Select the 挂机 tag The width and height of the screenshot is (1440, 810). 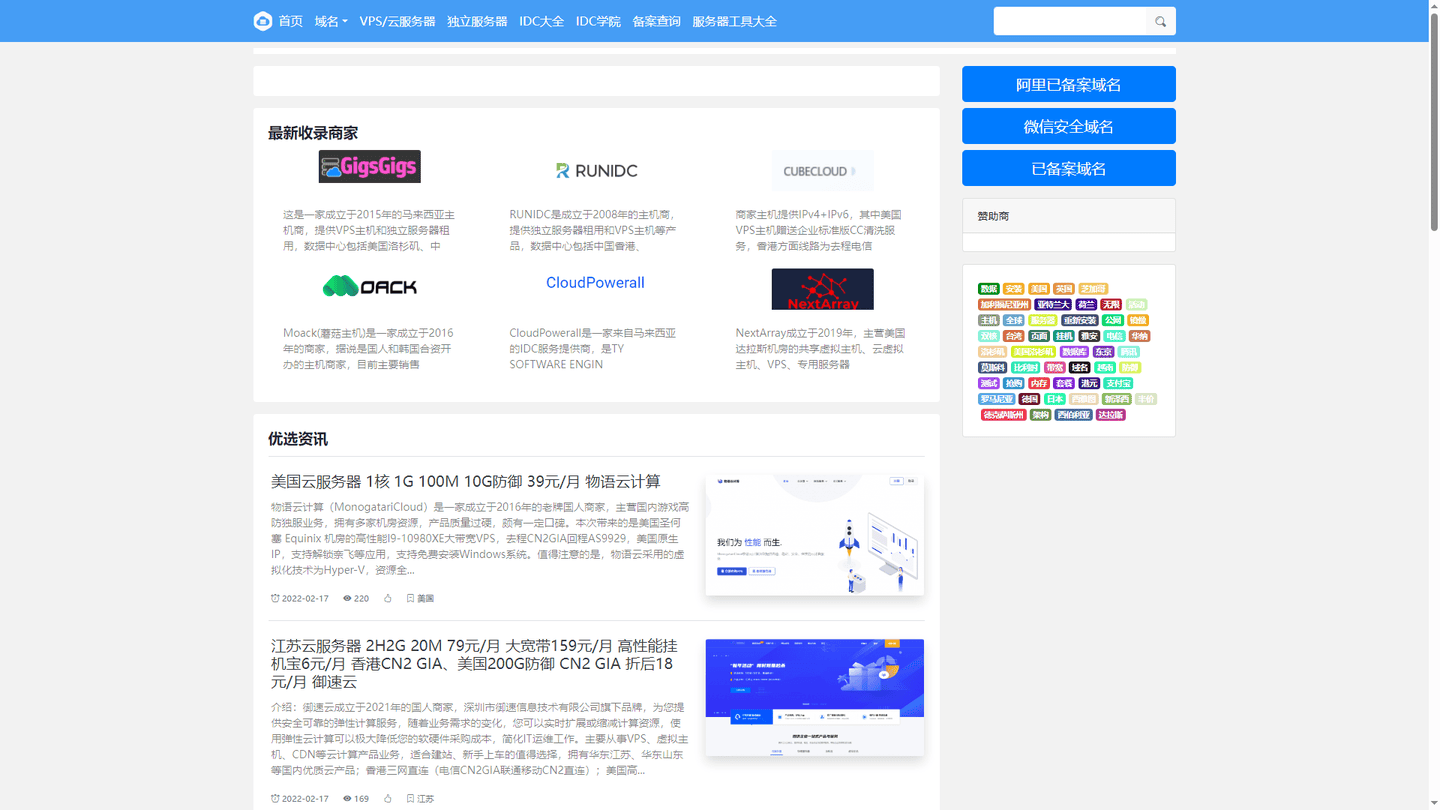[1064, 336]
